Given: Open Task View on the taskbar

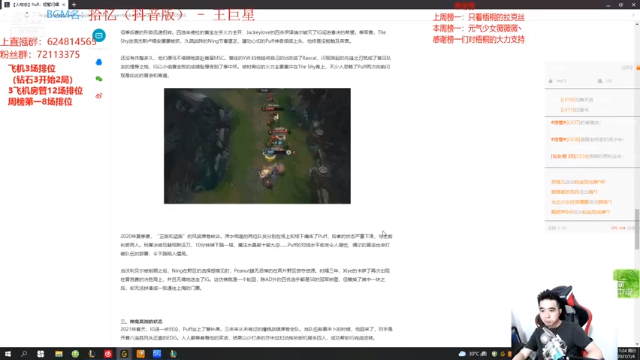Looking at the screenshot, I should (40, 354).
